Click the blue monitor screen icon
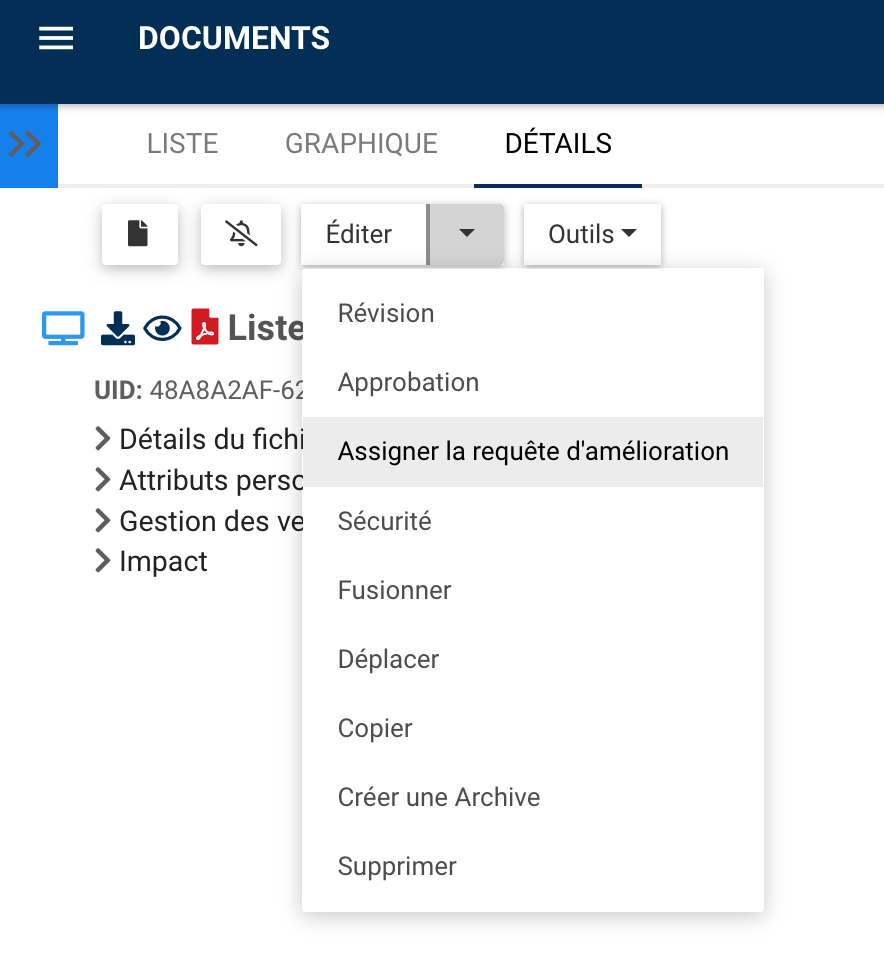The image size is (884, 970). pyautogui.click(x=63, y=328)
